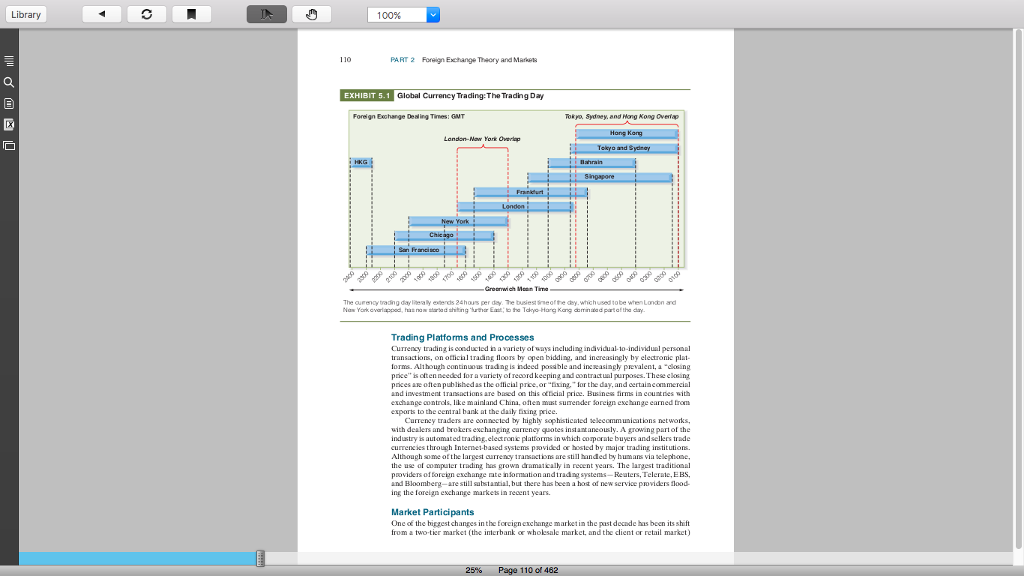Click the "PART 2" header text
1024x576 pixels.
(x=402, y=60)
